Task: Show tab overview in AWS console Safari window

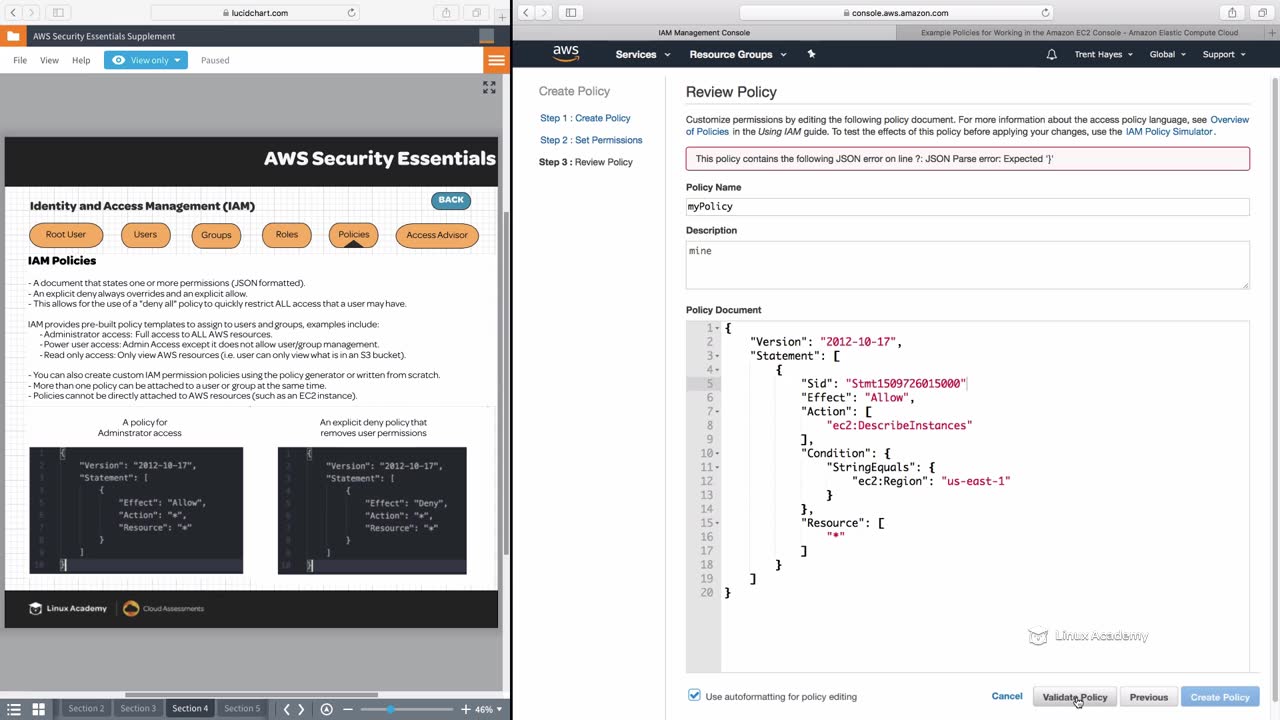Action: pos(1262,13)
